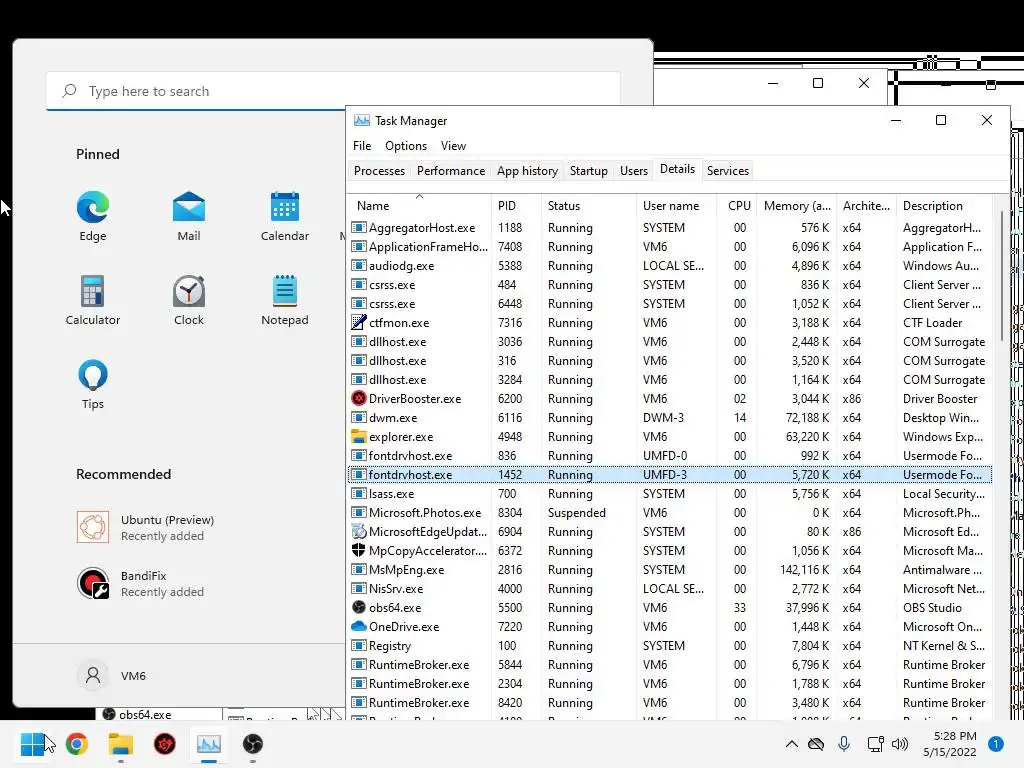Viewport: 1024px width, 768px height.
Task: Click MpCopyAccelerator shield icon
Action: point(359,551)
